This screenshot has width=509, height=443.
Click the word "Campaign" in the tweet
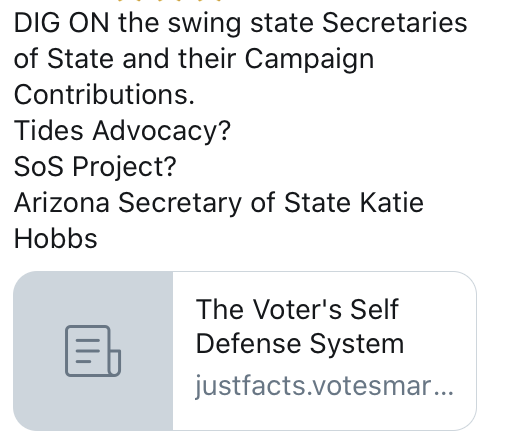tap(309, 59)
